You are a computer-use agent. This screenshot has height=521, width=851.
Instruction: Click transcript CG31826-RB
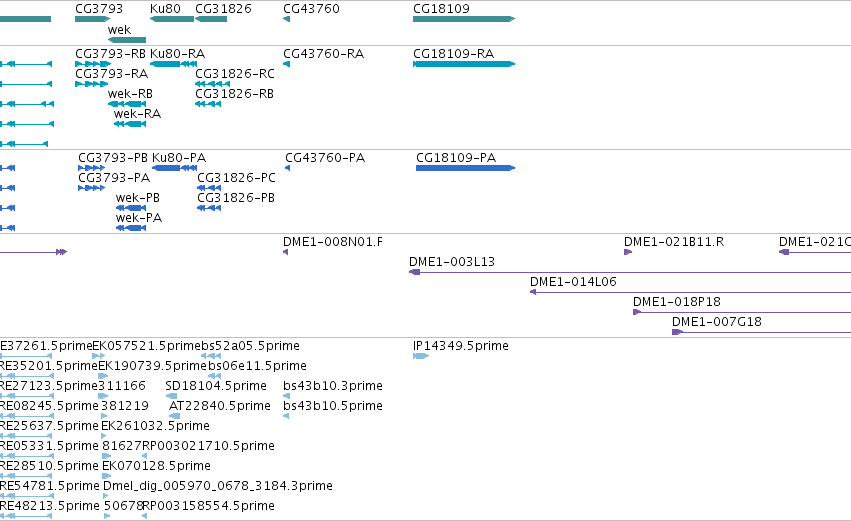click(234, 94)
